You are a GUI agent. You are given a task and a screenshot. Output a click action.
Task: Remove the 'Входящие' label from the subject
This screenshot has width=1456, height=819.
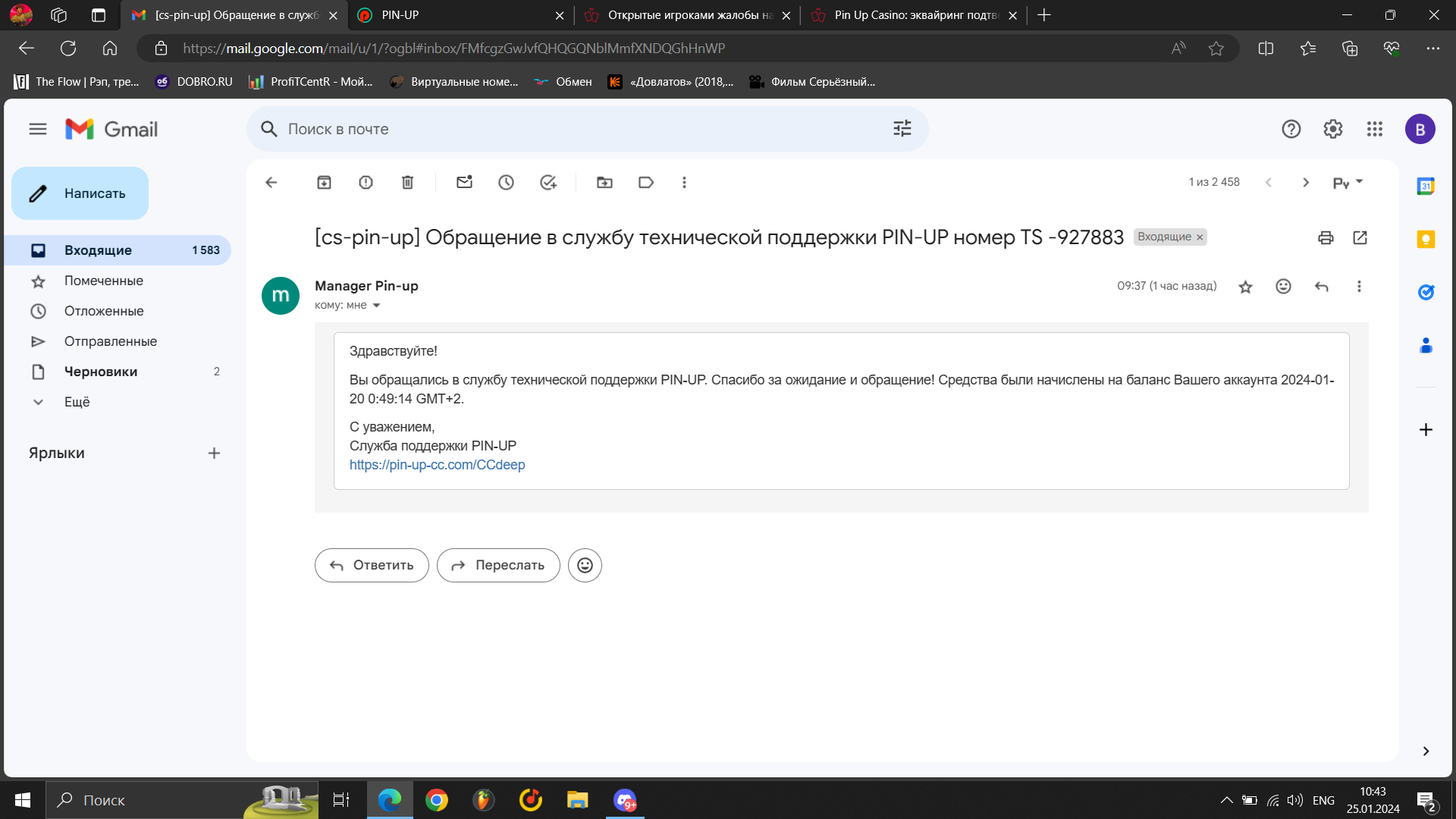click(1200, 237)
